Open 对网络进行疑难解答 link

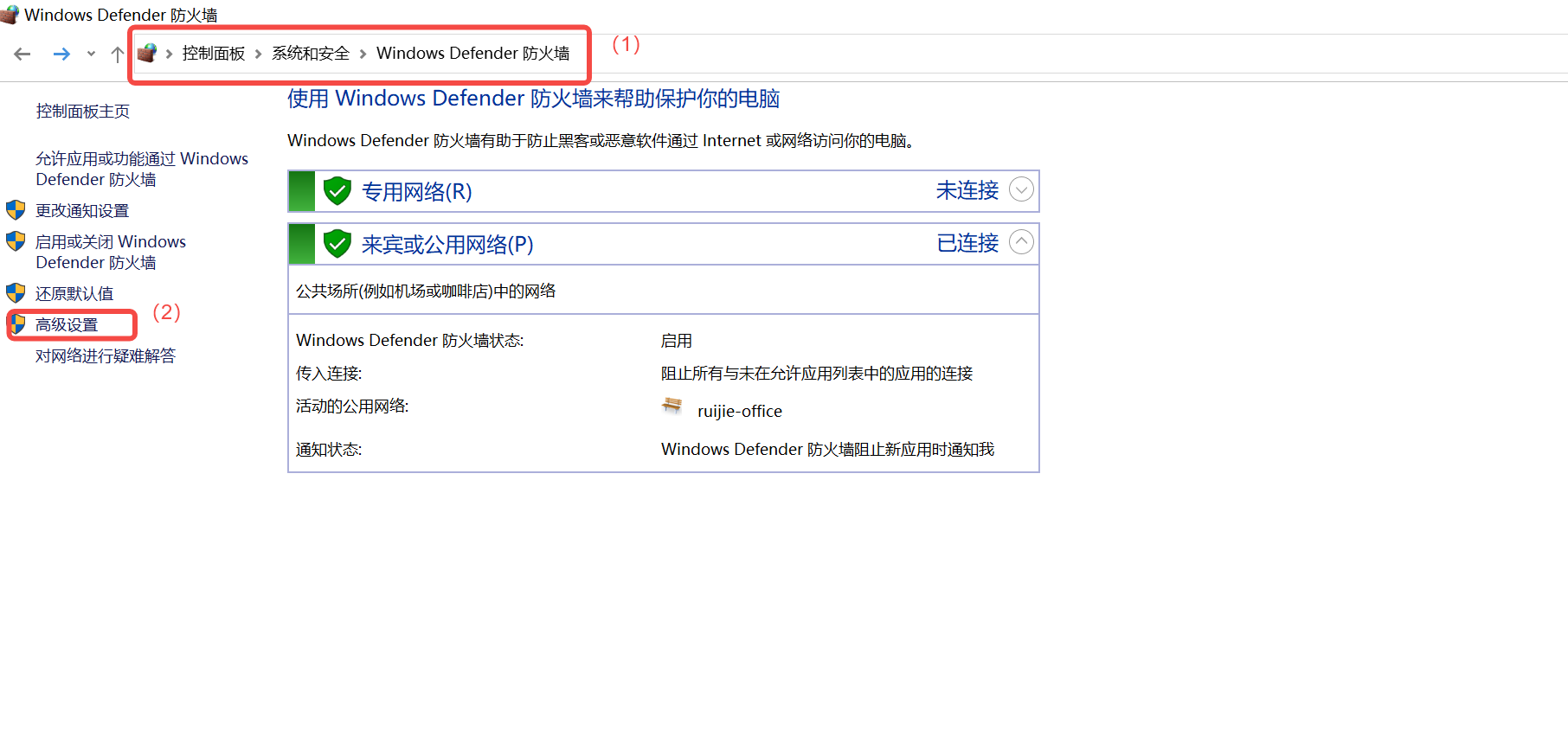coord(106,355)
